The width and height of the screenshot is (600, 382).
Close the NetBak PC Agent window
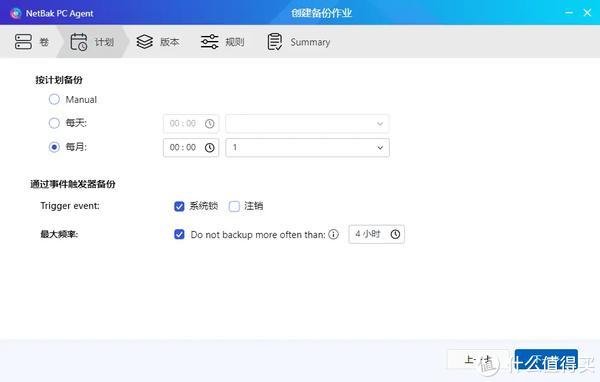[x=587, y=13]
